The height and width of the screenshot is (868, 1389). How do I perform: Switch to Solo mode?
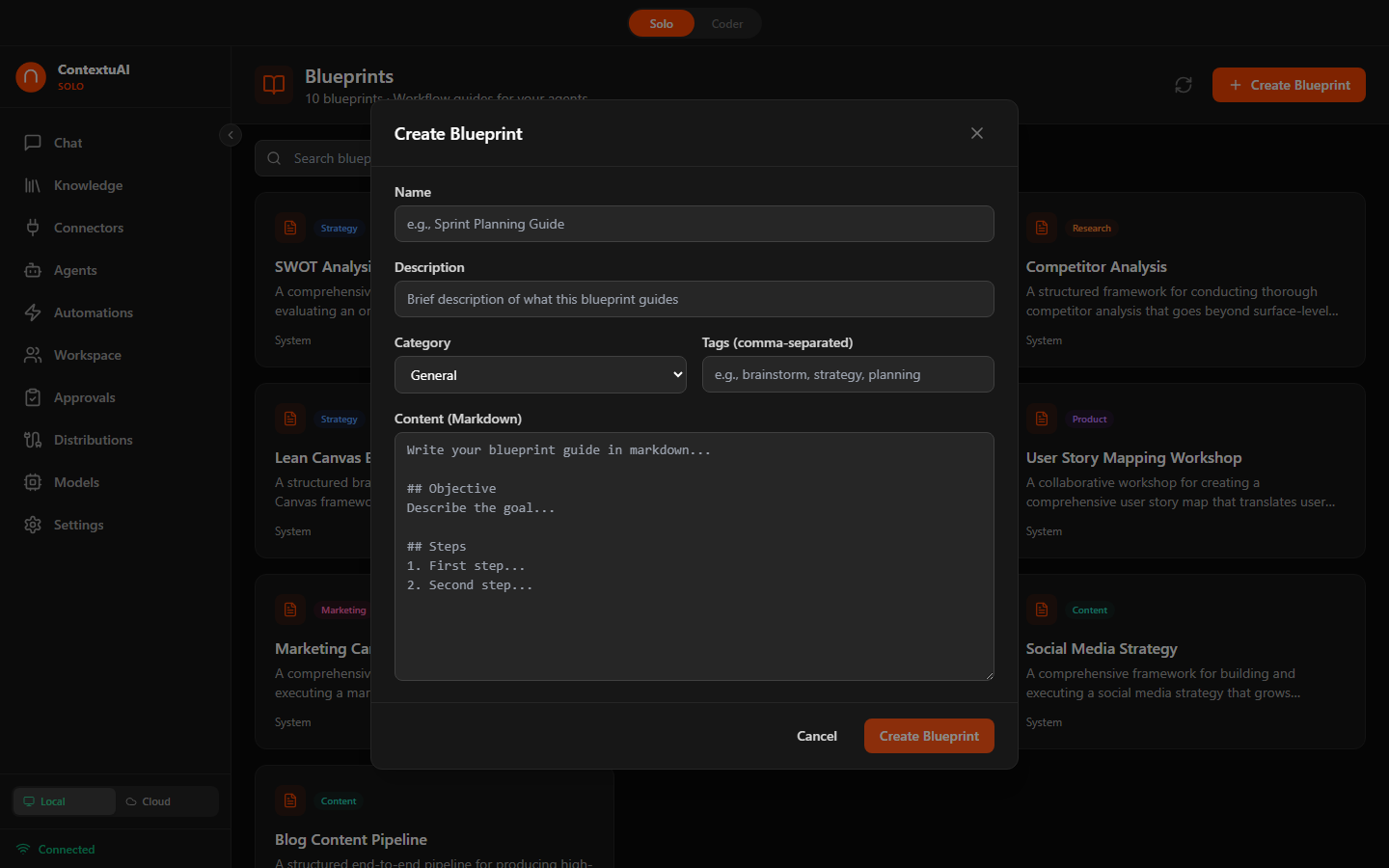pos(662,23)
